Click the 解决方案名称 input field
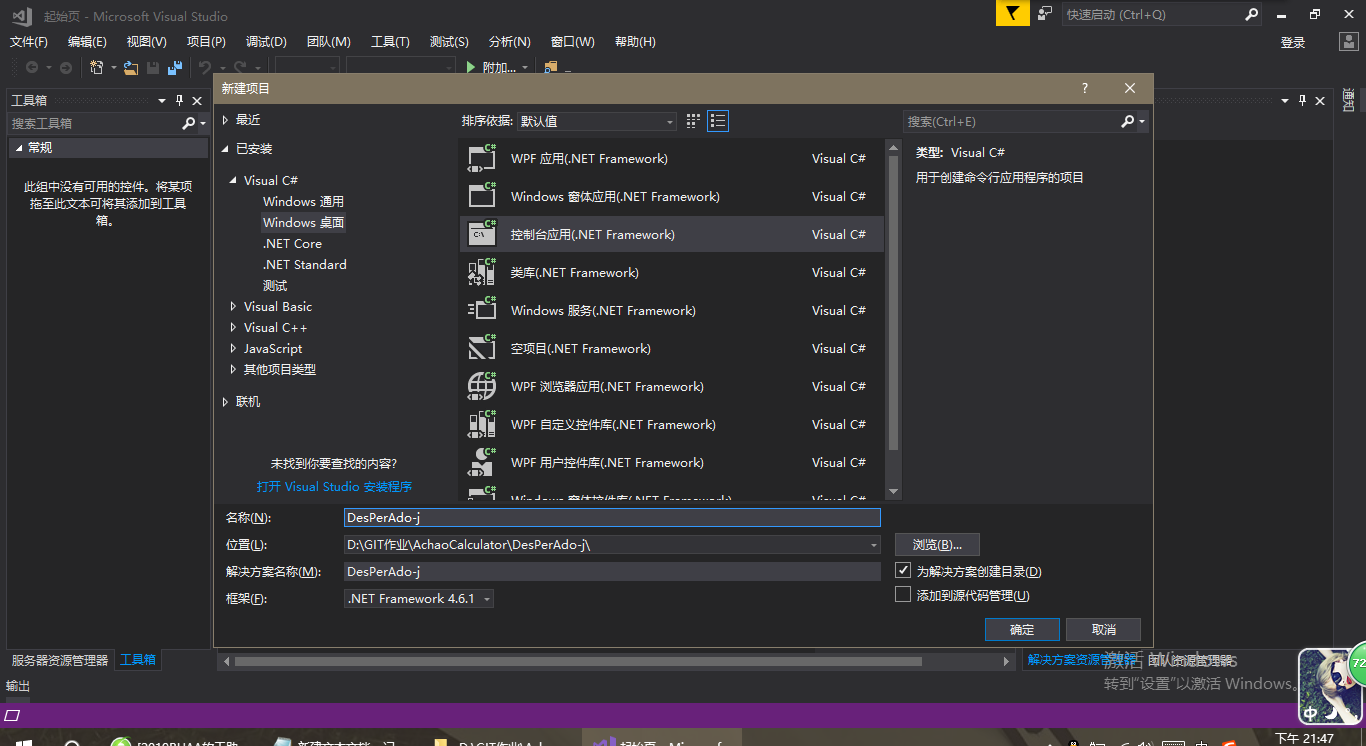The width and height of the screenshot is (1366, 746). point(612,571)
